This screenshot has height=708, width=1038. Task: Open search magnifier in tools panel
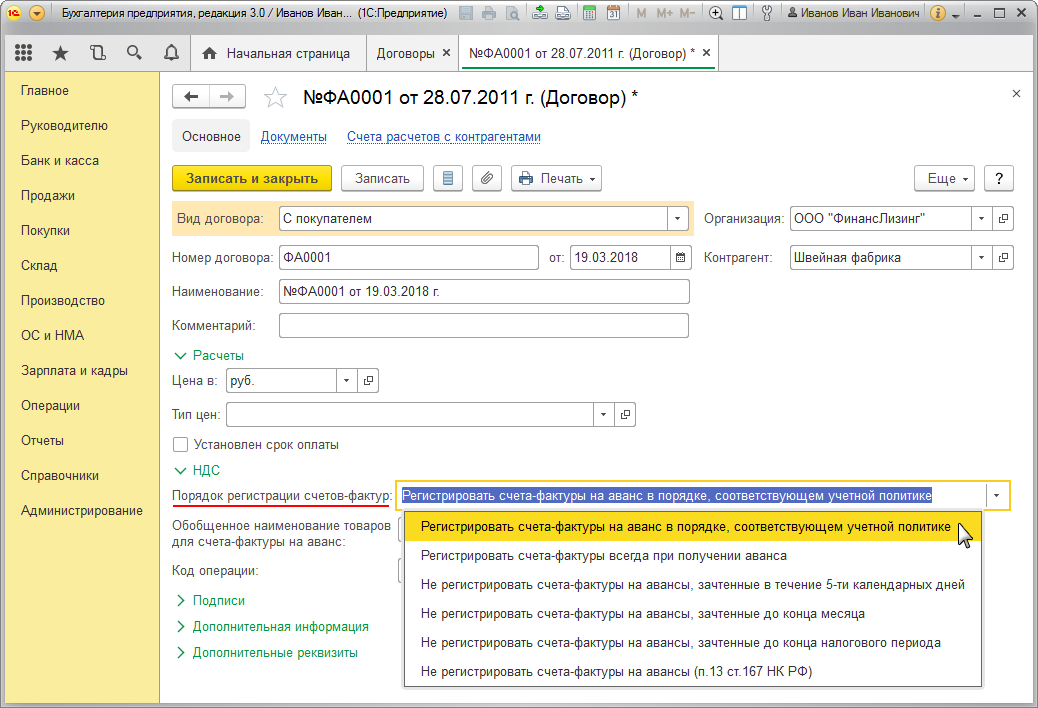[134, 53]
